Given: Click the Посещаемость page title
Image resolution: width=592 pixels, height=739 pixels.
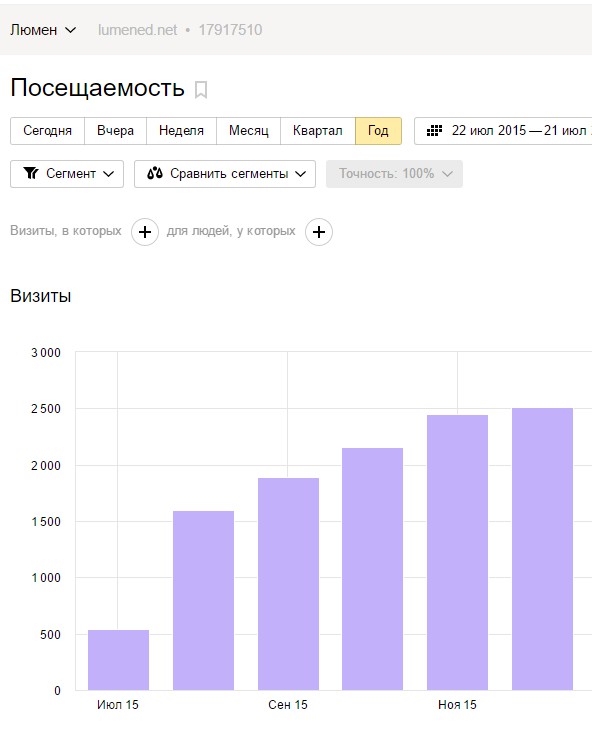Looking at the screenshot, I should [97, 88].
